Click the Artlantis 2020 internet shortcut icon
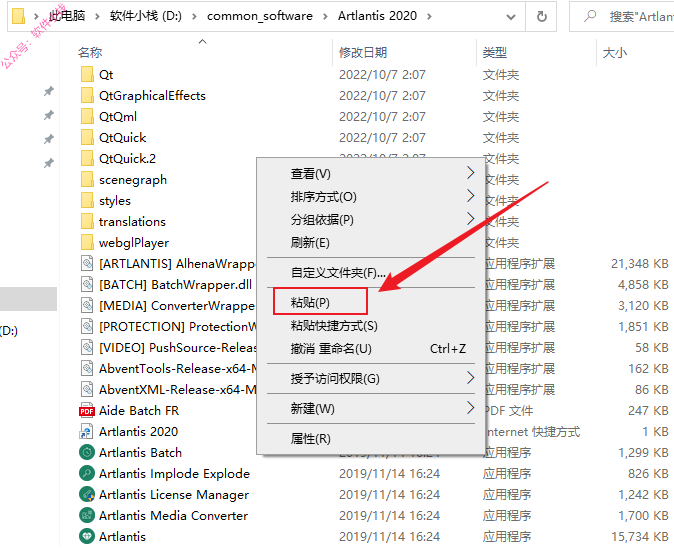Image resolution: width=674 pixels, height=550 pixels. pos(86,431)
